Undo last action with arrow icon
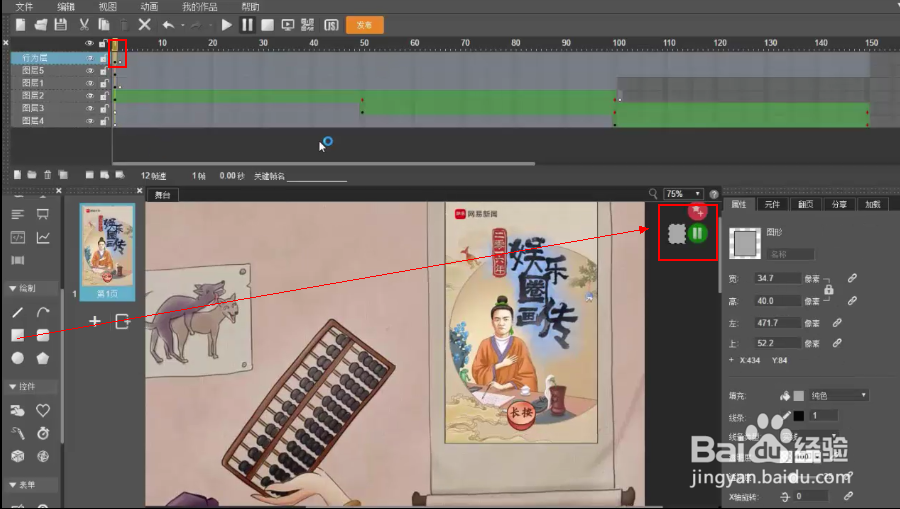 coord(168,25)
